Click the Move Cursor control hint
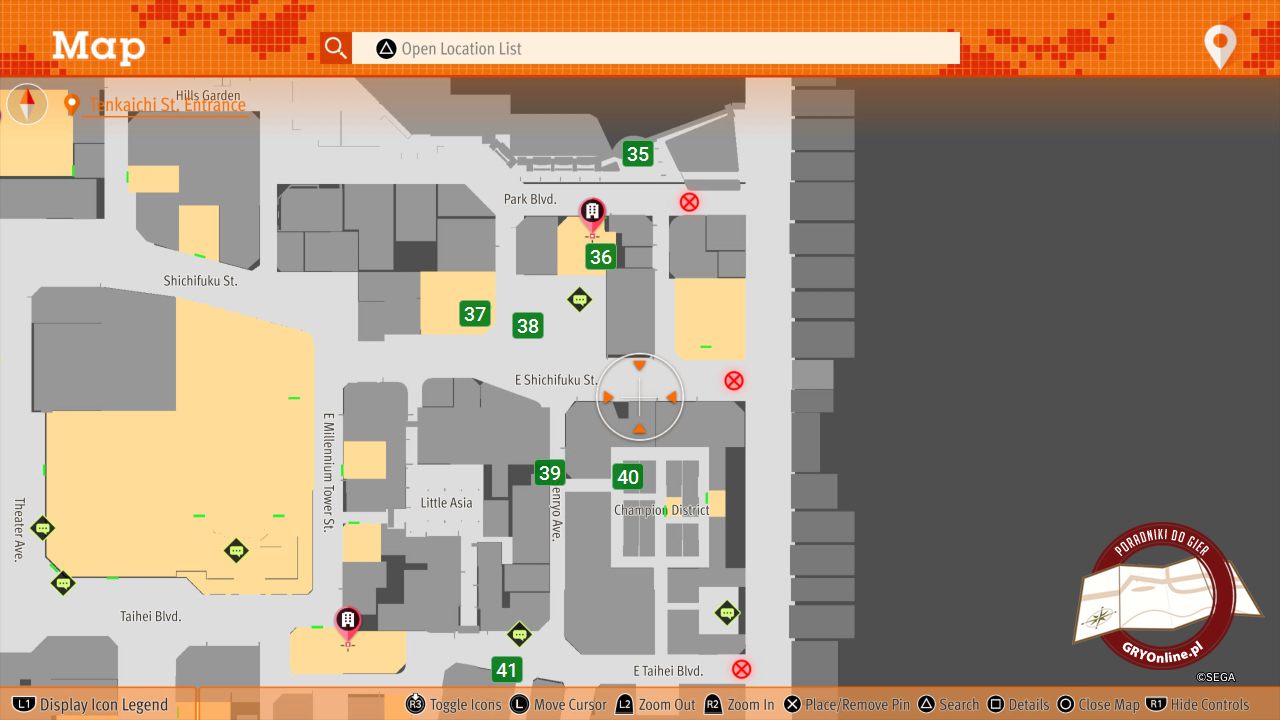Viewport: 1280px width, 720px height. pos(558,704)
